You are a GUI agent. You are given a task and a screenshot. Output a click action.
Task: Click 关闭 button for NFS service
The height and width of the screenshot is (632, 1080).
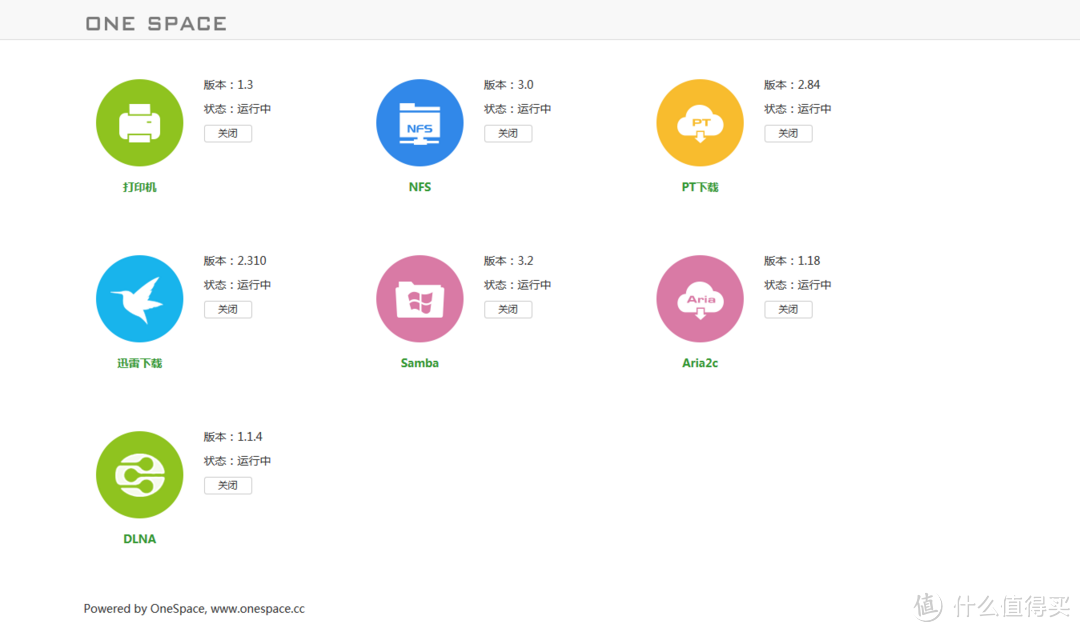[x=508, y=134]
